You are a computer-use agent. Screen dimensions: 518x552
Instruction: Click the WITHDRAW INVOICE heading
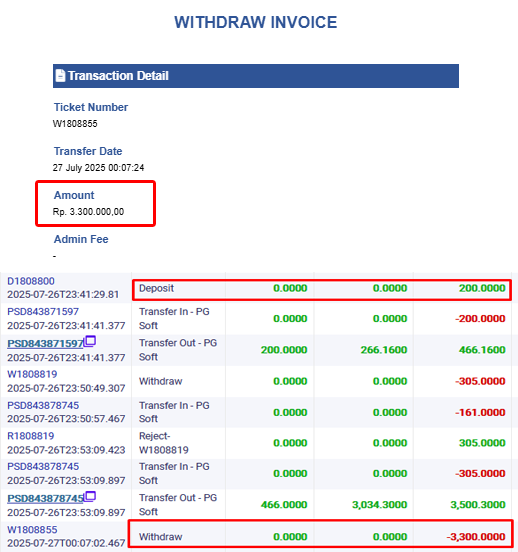[x=256, y=22]
